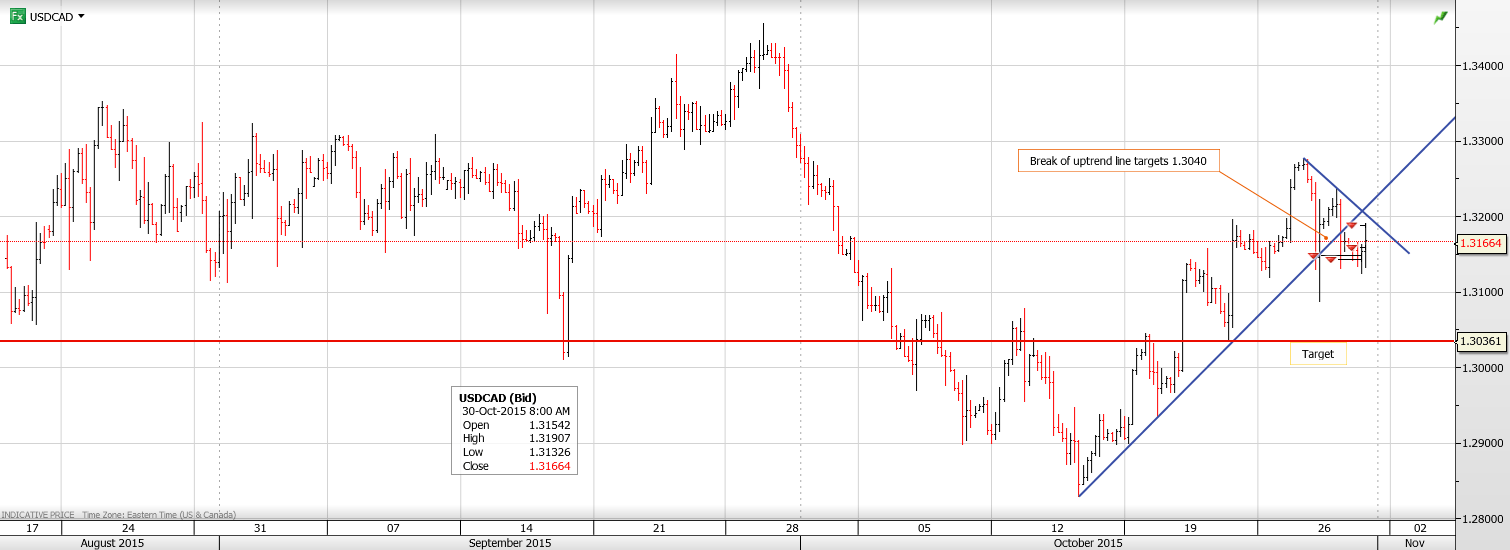Click 'October 2015' on the time axis
The height and width of the screenshot is (550, 1510).
[1088, 543]
